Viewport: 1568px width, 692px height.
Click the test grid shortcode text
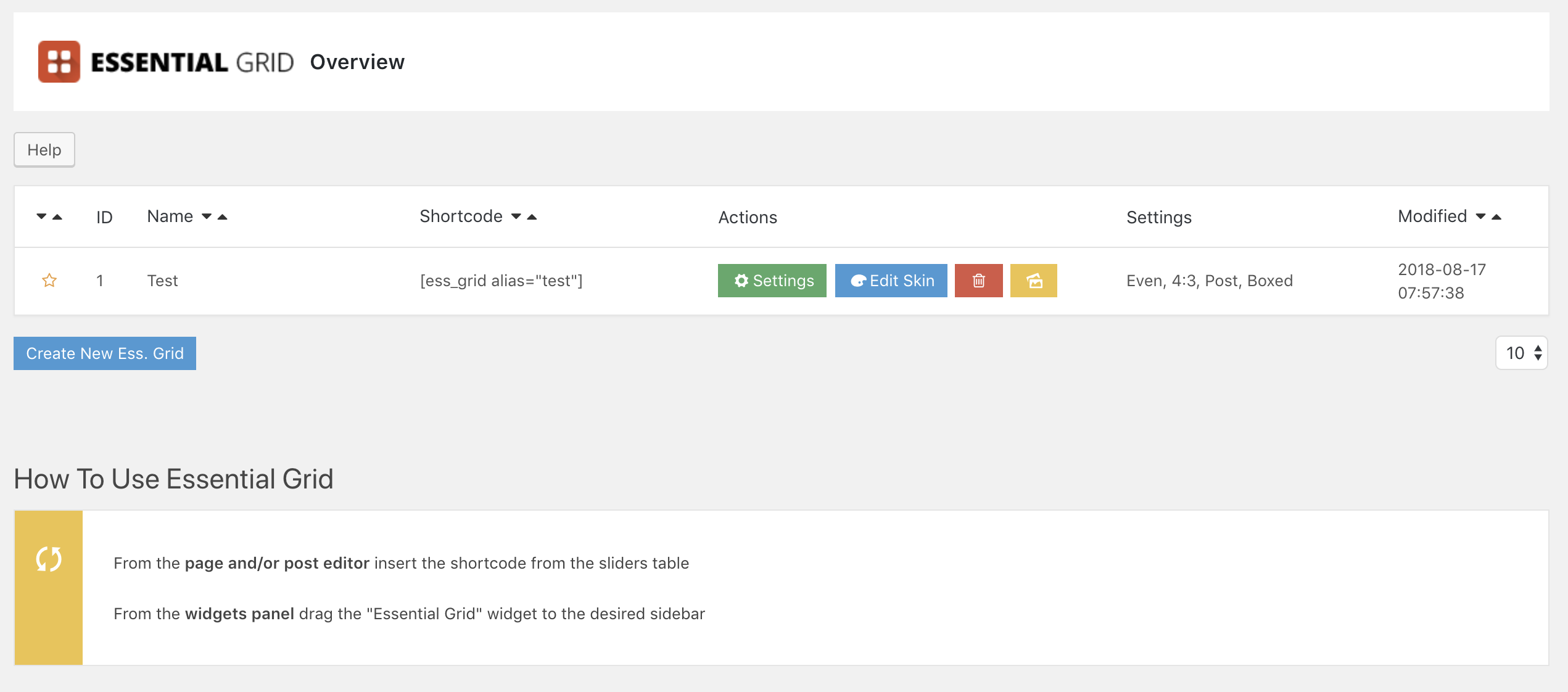pyautogui.click(x=501, y=281)
